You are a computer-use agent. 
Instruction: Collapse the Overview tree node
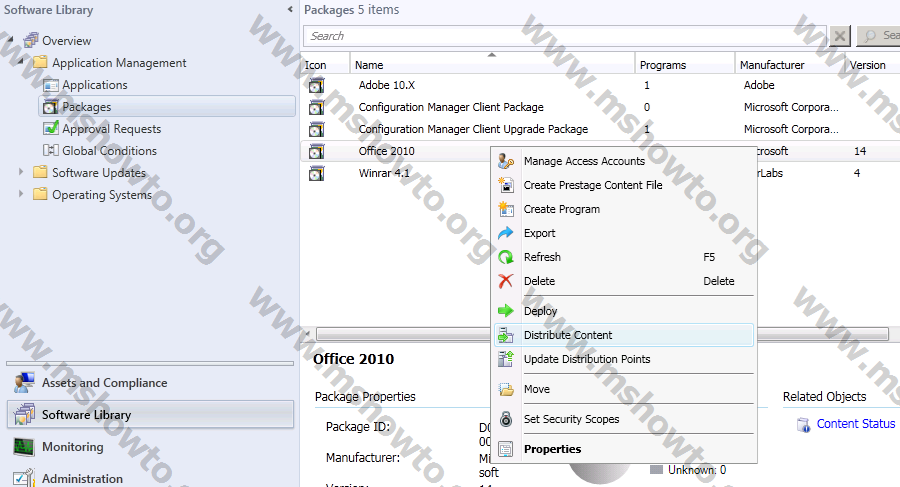click(x=10, y=39)
